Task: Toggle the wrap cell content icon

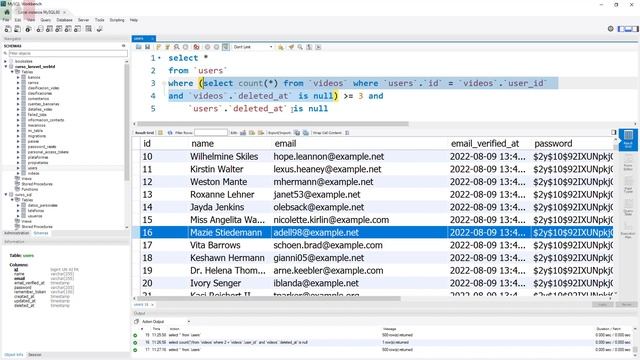Action: (347, 133)
